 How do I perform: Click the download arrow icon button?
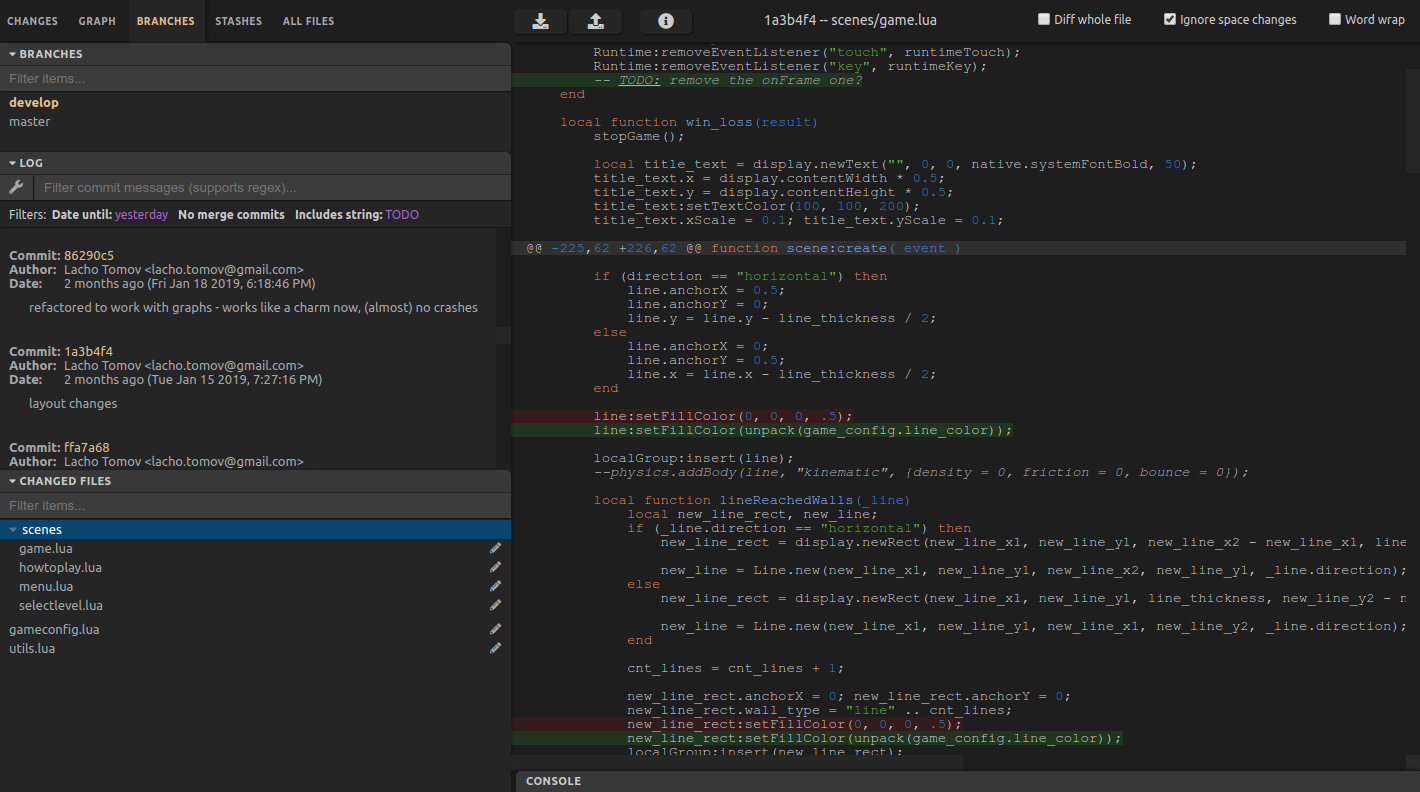click(x=540, y=21)
